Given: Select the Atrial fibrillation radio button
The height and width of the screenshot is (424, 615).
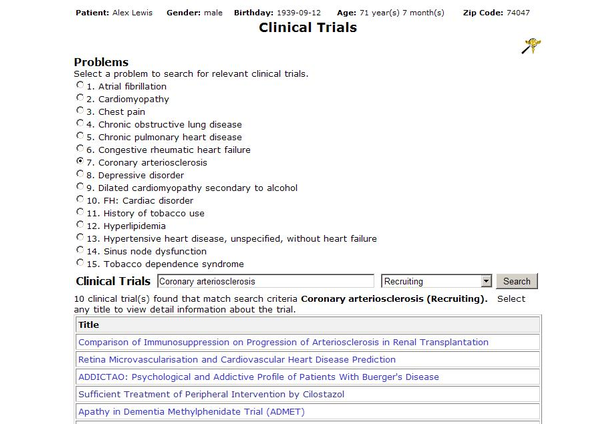Looking at the screenshot, I should coord(80,85).
